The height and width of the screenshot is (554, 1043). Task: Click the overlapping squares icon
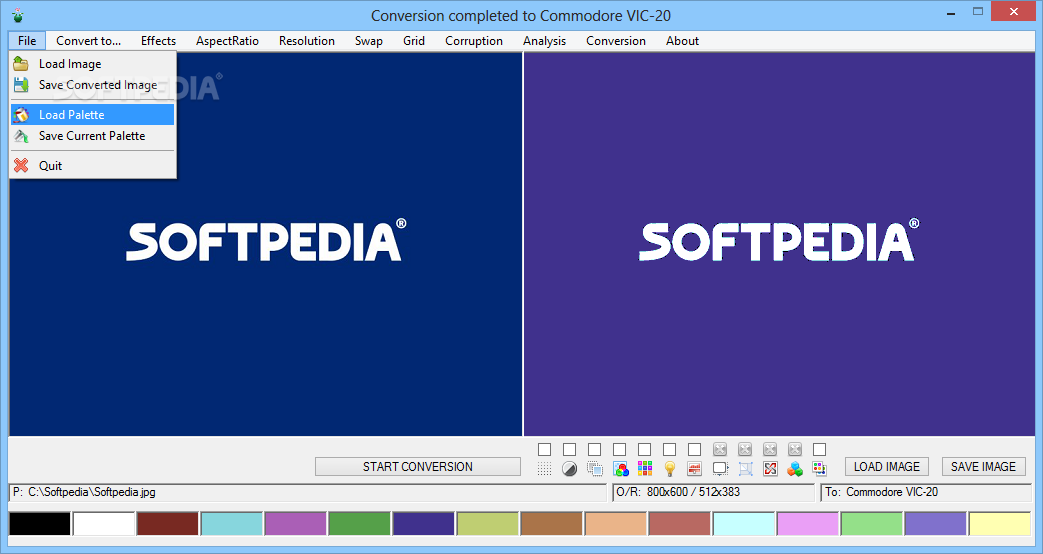pos(595,469)
